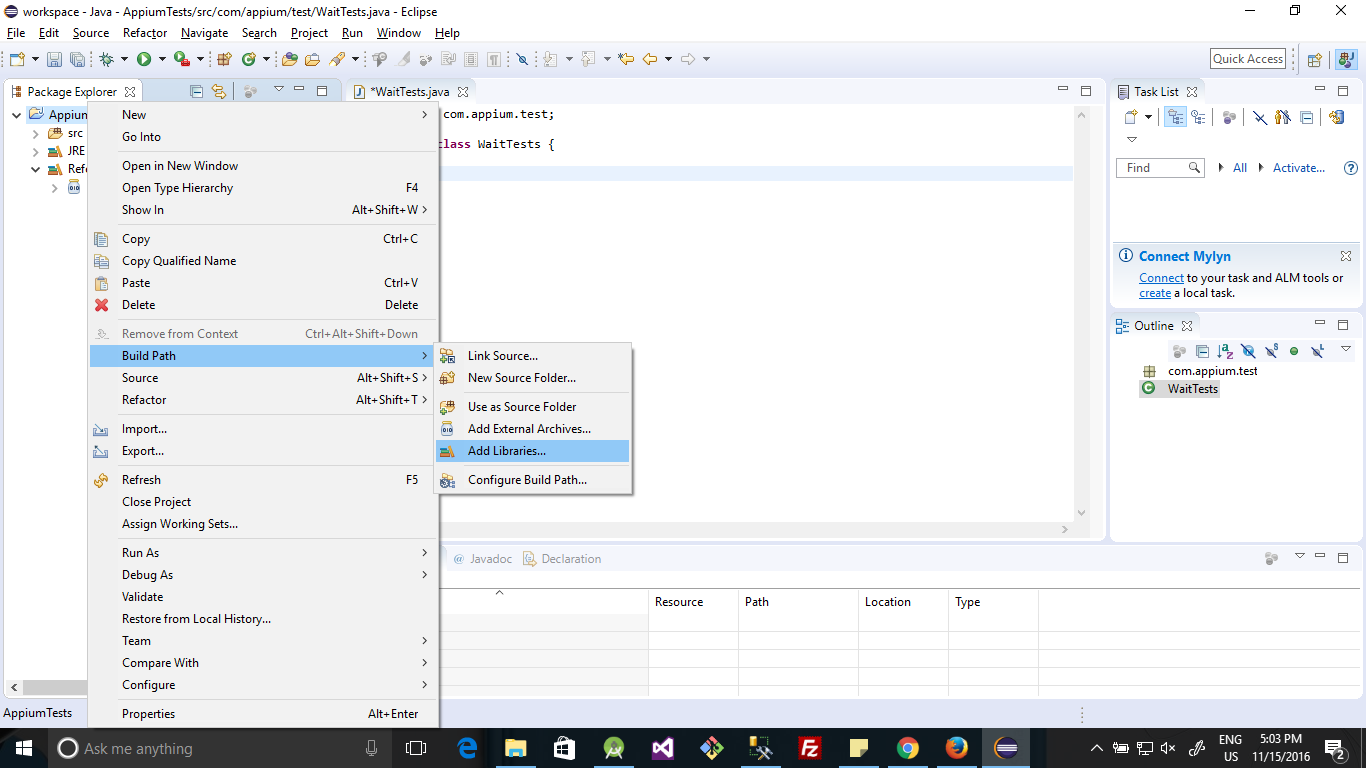Jump to Last Edit Location
The image size is (1366, 768).
[x=626, y=59]
